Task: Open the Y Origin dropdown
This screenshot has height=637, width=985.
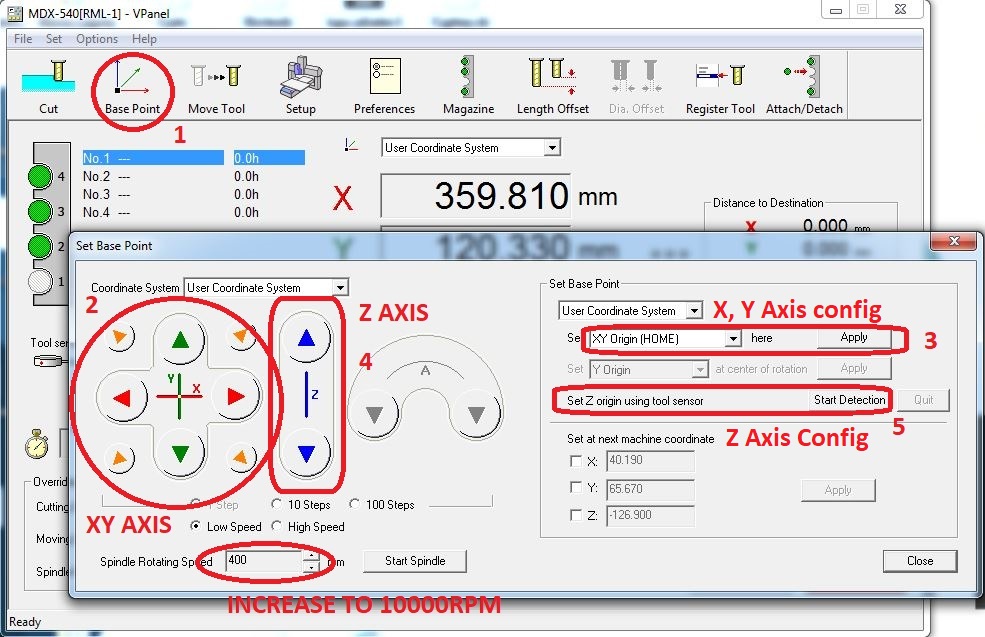Action: pos(700,369)
